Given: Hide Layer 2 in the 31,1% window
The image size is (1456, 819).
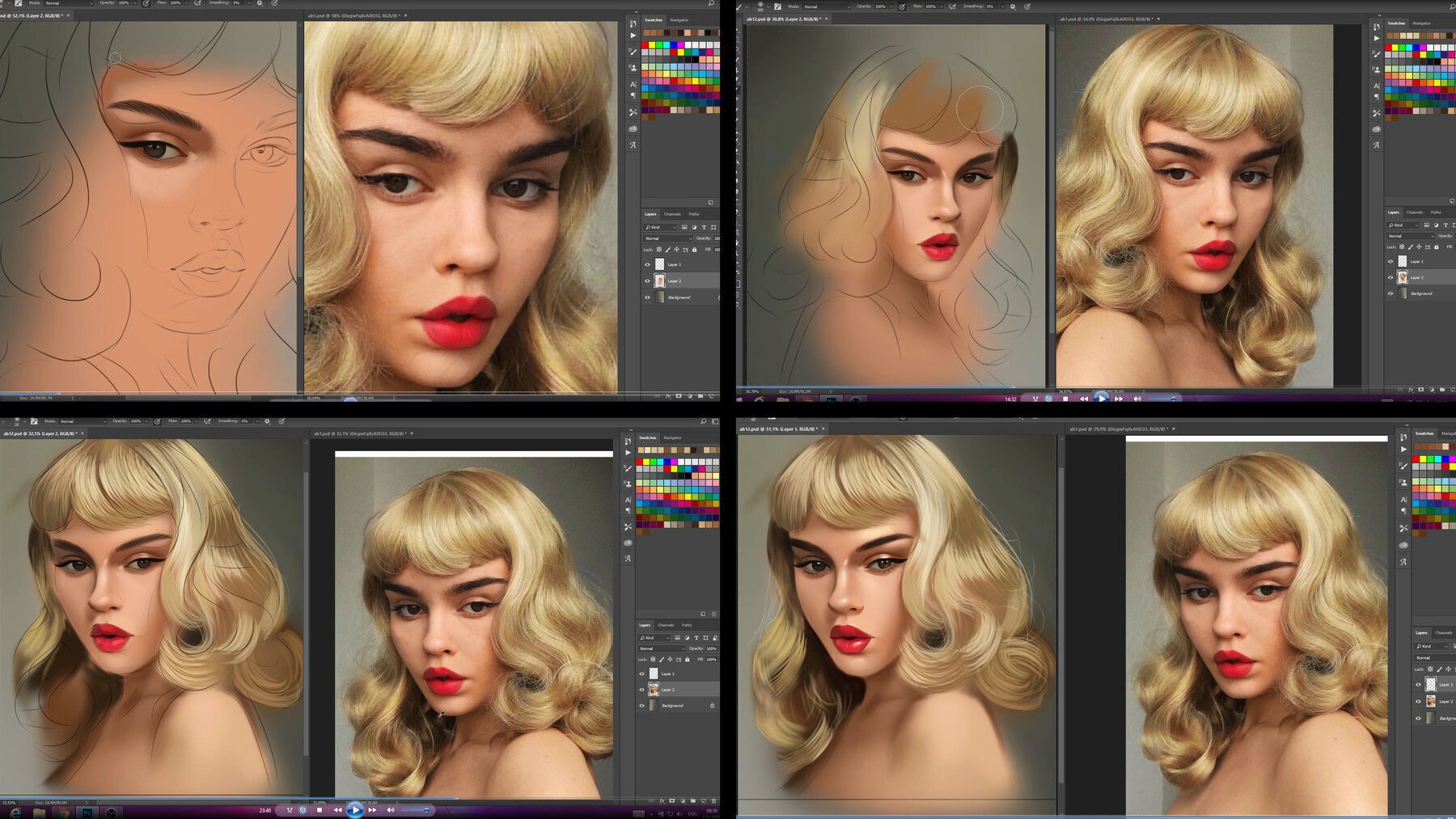Looking at the screenshot, I should (1418, 702).
